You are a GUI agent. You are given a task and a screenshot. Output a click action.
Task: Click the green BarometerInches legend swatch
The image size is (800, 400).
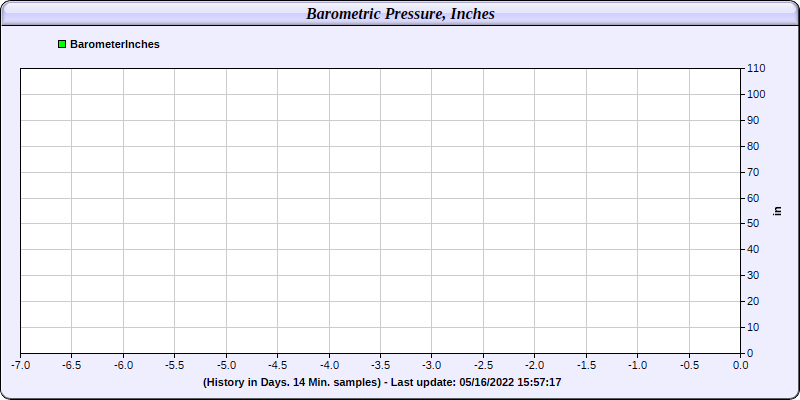(x=62, y=44)
